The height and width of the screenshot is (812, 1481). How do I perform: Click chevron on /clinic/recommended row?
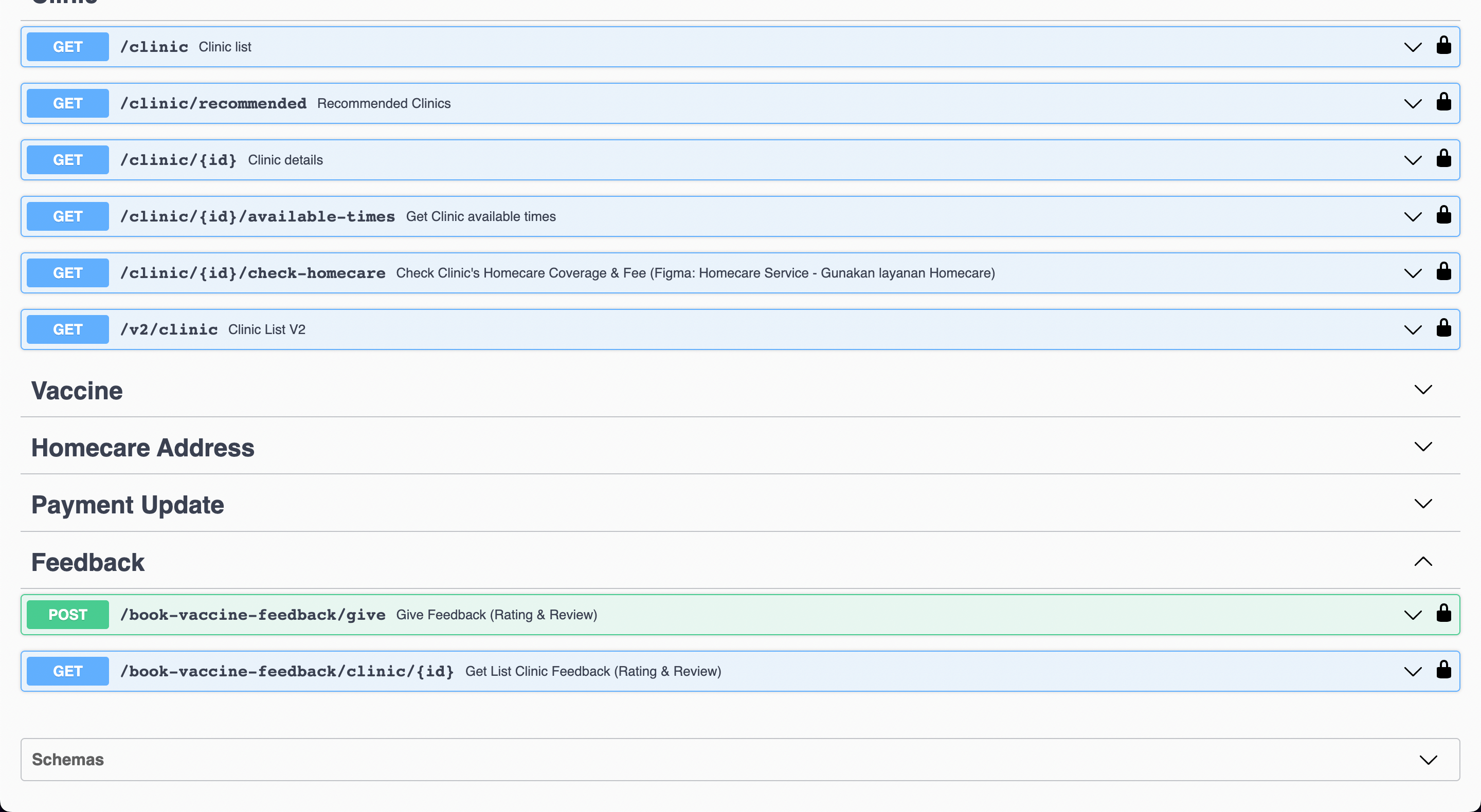click(x=1412, y=104)
